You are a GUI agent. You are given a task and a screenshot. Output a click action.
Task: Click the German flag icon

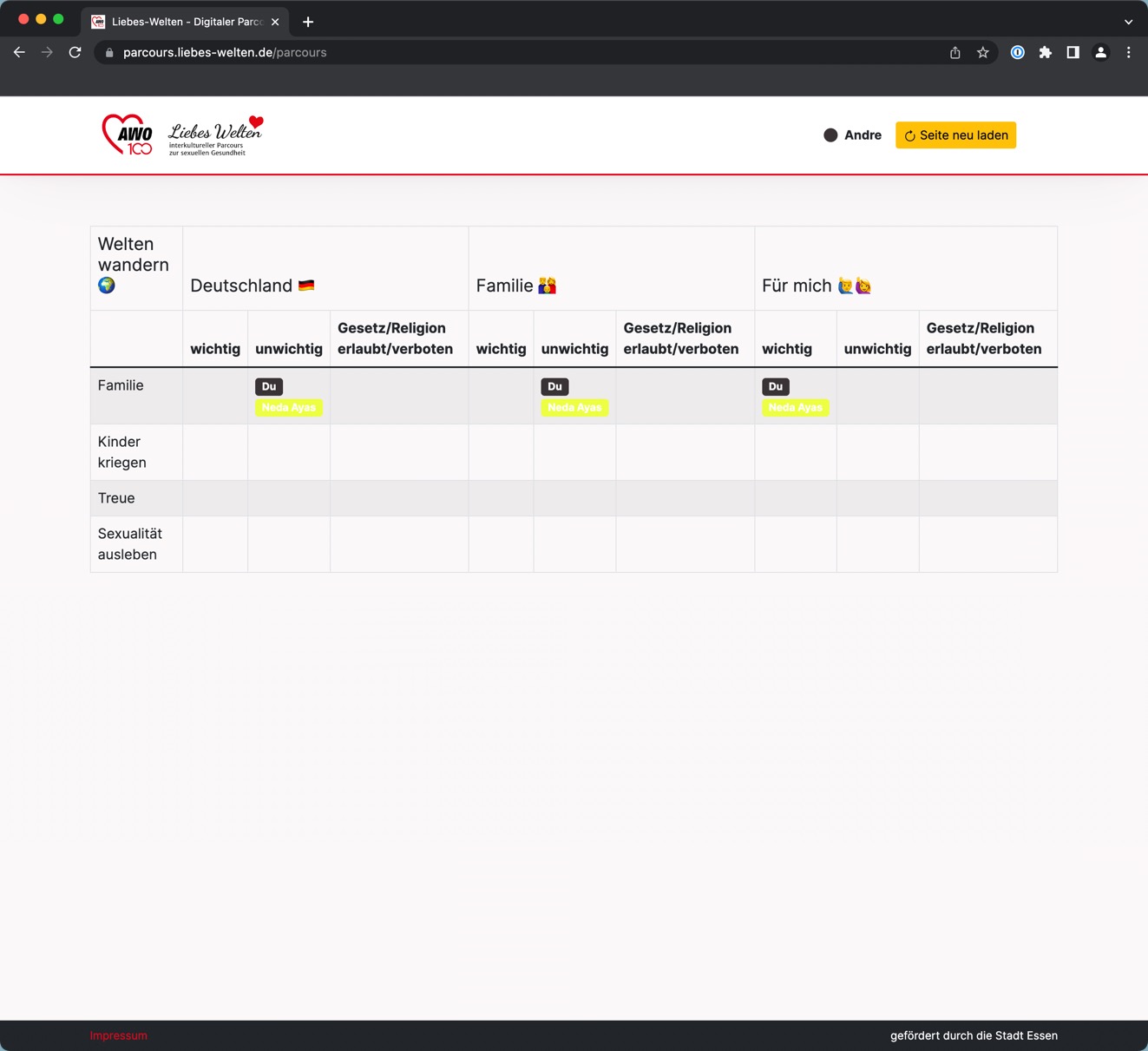[306, 286]
